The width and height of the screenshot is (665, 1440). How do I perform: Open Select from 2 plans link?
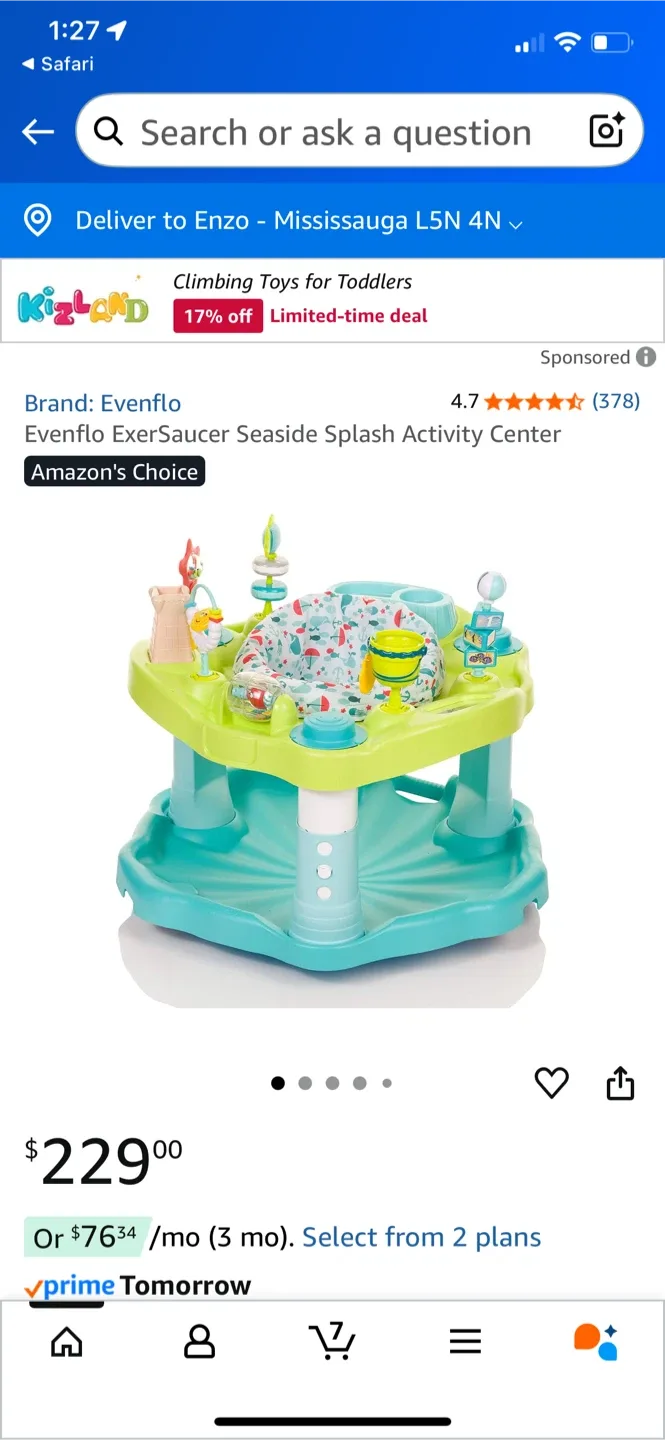click(421, 1237)
